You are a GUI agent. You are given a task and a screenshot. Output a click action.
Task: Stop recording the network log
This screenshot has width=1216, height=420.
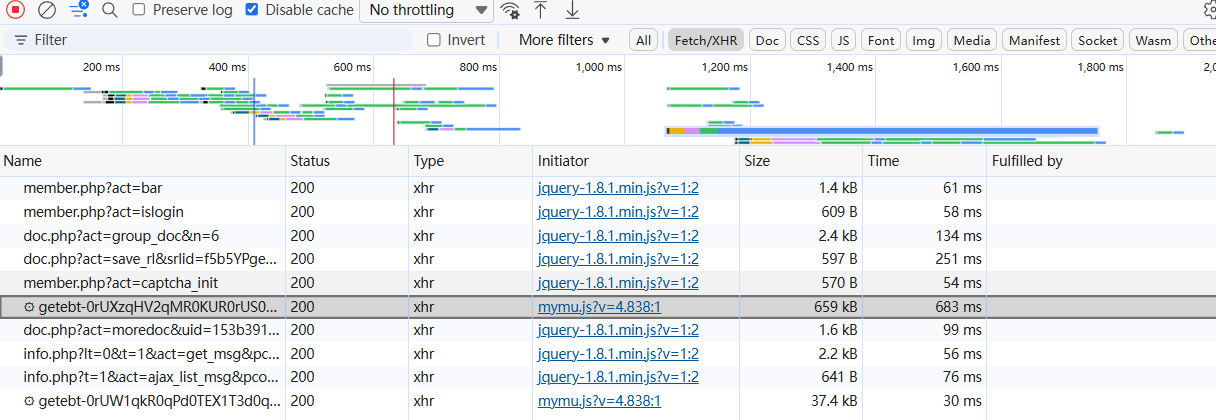pos(16,10)
